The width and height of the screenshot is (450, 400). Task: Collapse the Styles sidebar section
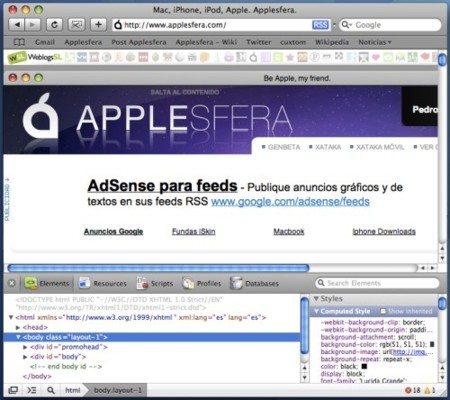coord(316,299)
